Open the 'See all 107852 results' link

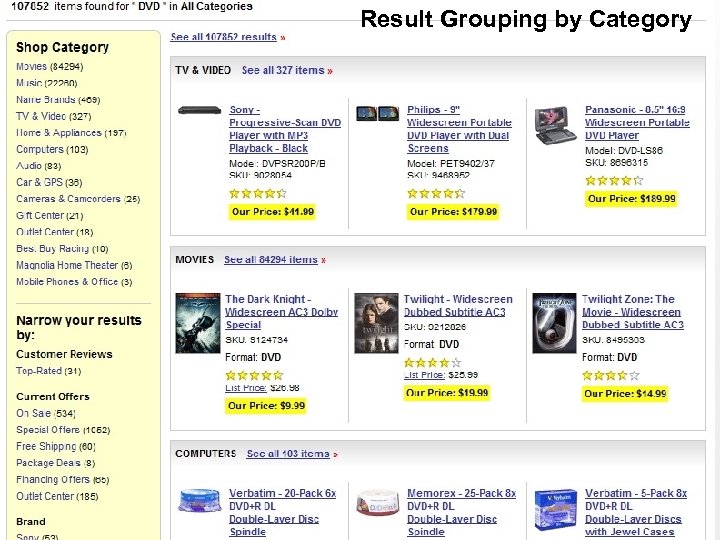click(223, 37)
